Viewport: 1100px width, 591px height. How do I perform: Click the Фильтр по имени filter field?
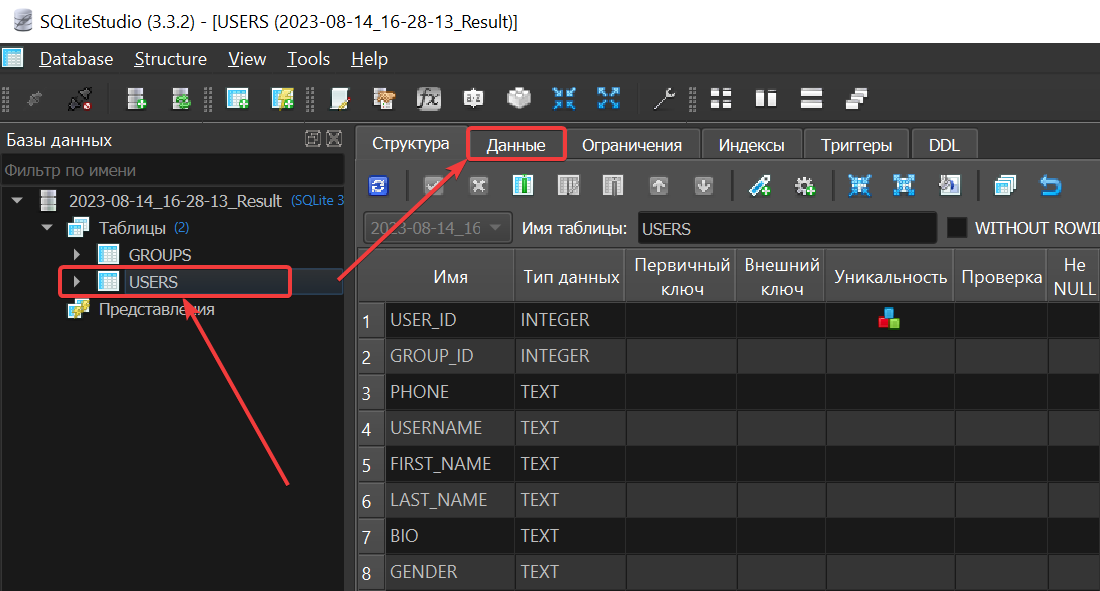[x=170, y=170]
